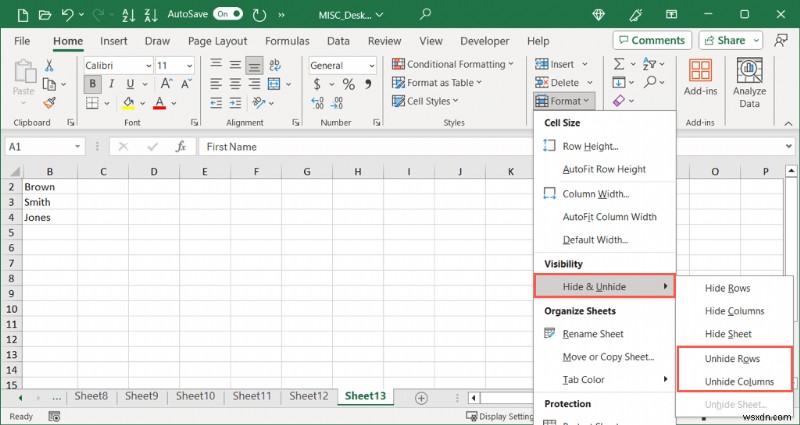Screen dimensions: 800x425
Task: Sort A to Z ascending
Action: tap(129, 15)
